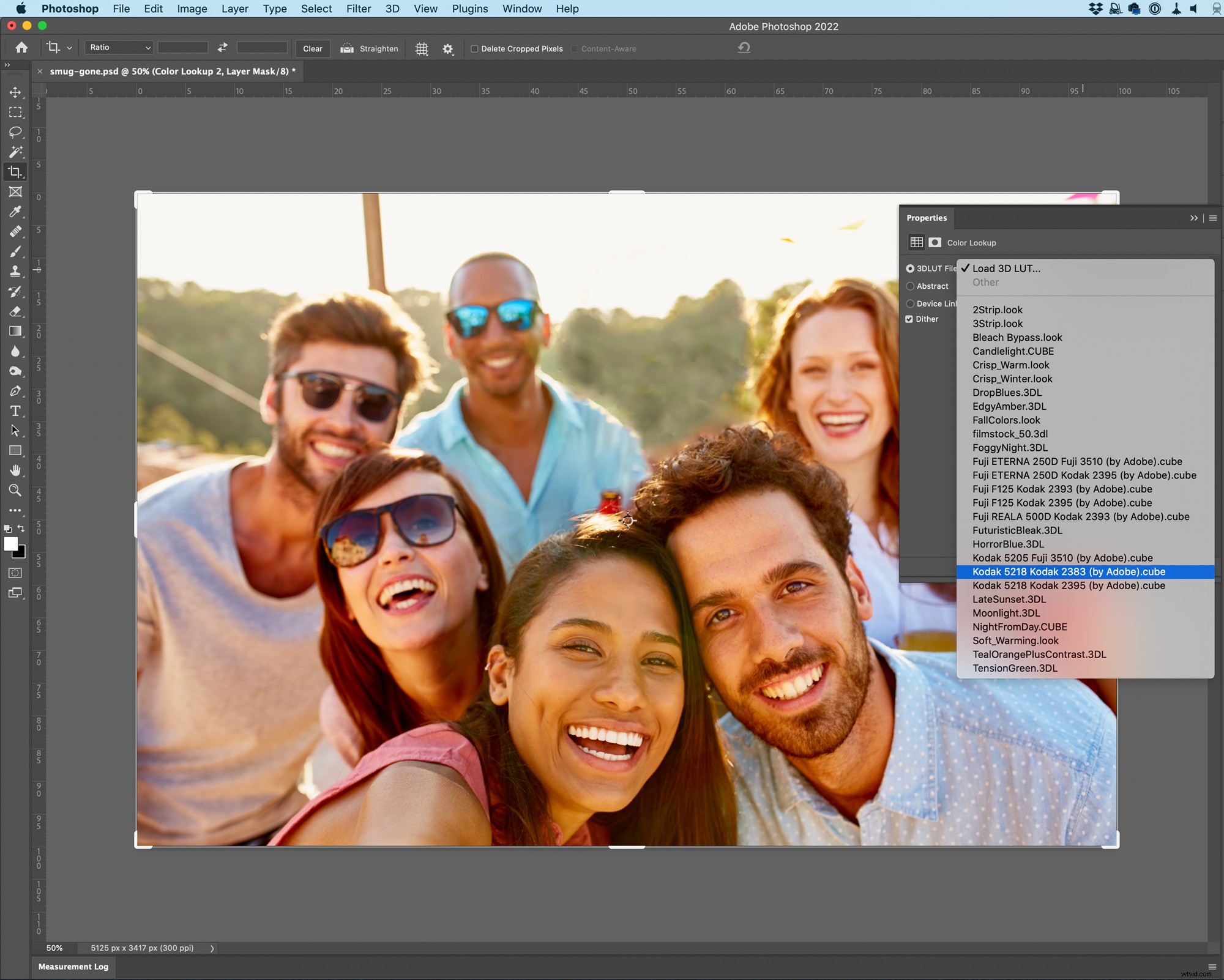Enable Delete Cropped Pixels
This screenshot has height=980, width=1224.
coord(474,48)
